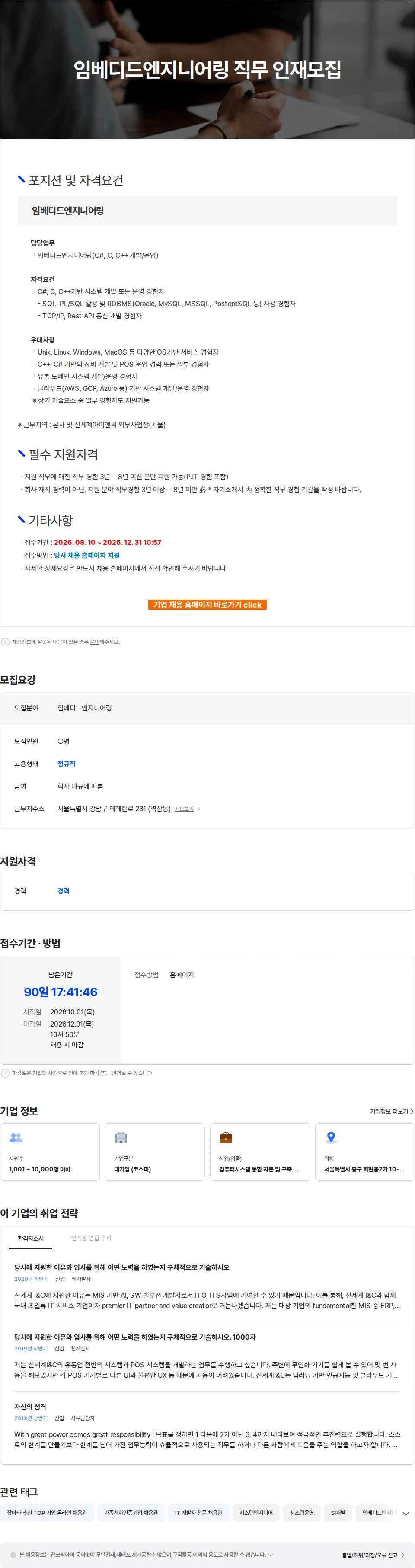Click the 2019년 상반기 period label
415x1568 pixels.
tap(31, 1418)
